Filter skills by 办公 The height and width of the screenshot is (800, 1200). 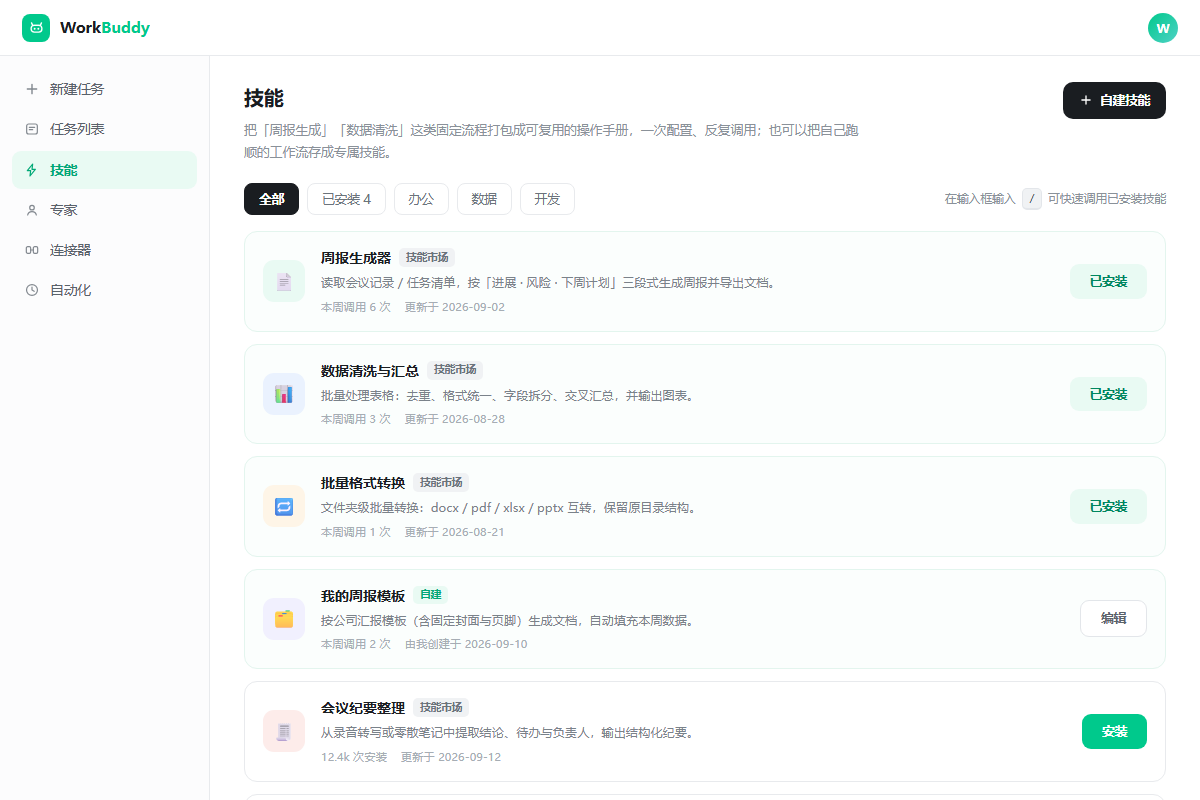point(421,199)
